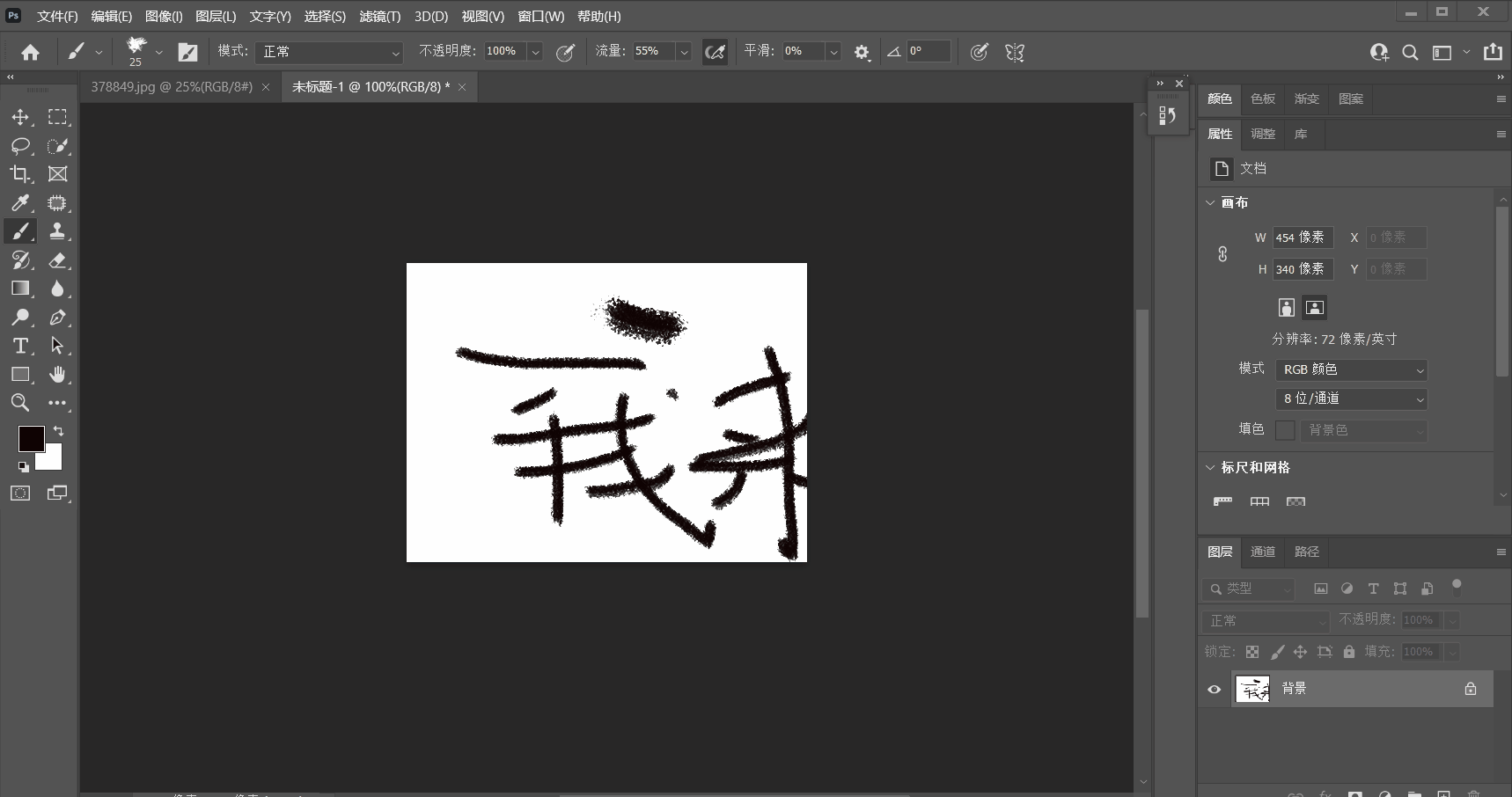Switch to 378849.jpg document tab
This screenshot has width=1512, height=797.
[172, 86]
